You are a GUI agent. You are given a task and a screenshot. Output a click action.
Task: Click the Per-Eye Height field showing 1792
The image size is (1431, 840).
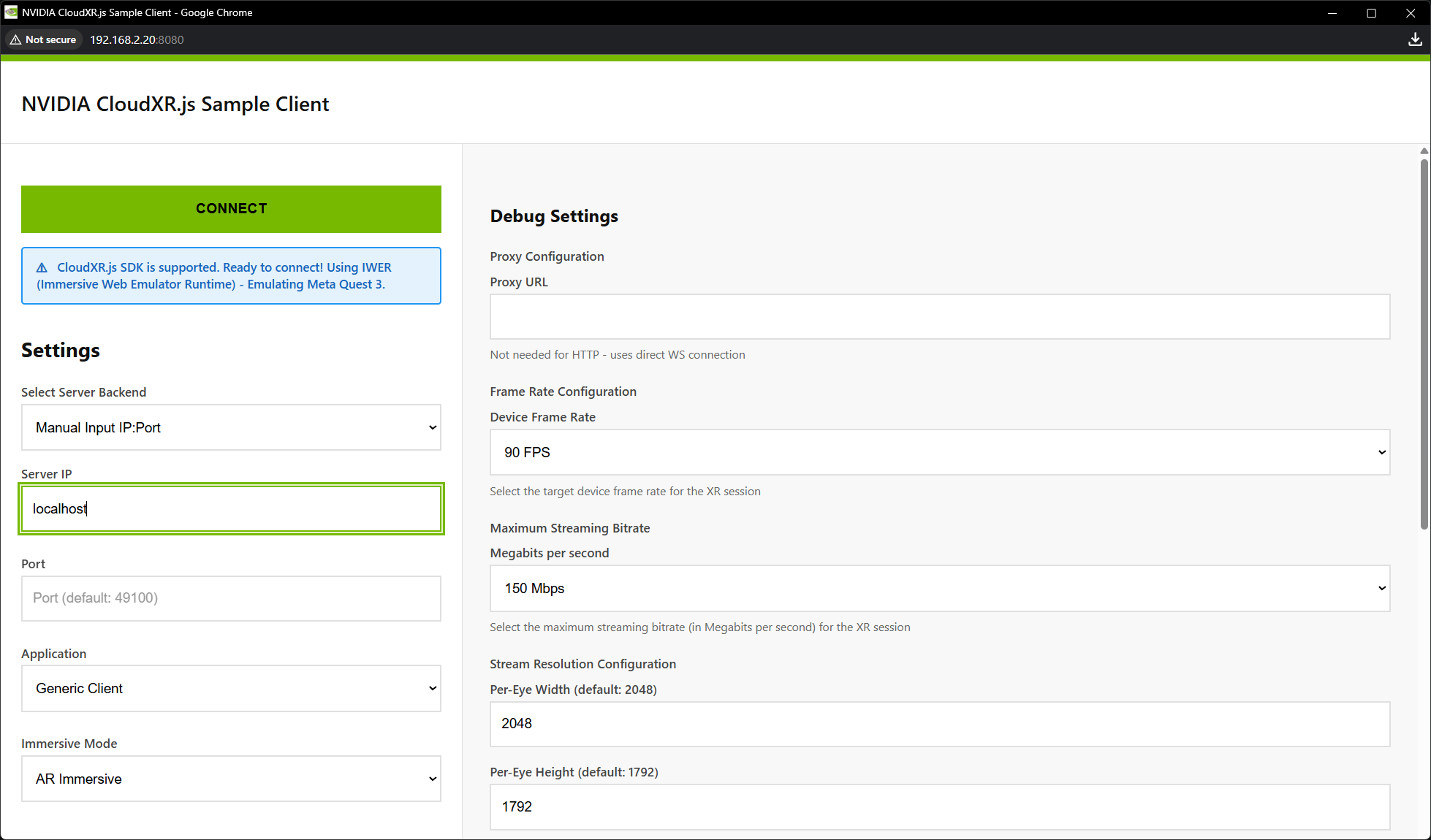pos(940,806)
